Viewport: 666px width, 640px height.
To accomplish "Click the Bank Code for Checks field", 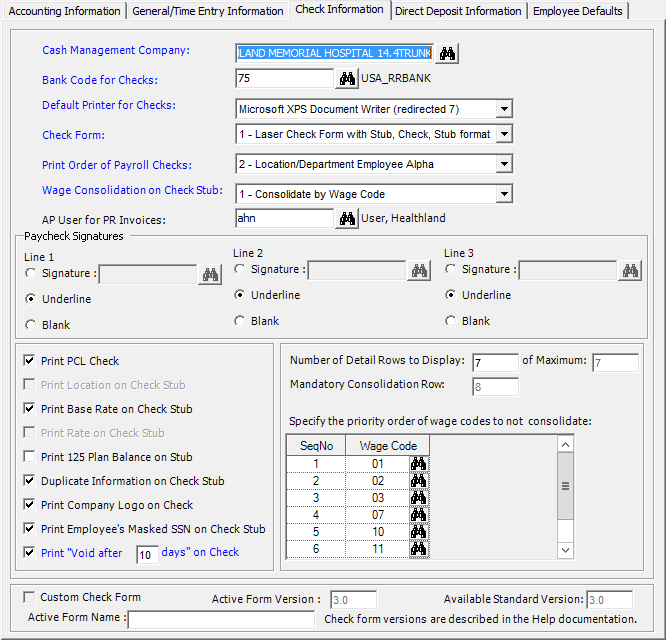I will pyautogui.click(x=285, y=79).
